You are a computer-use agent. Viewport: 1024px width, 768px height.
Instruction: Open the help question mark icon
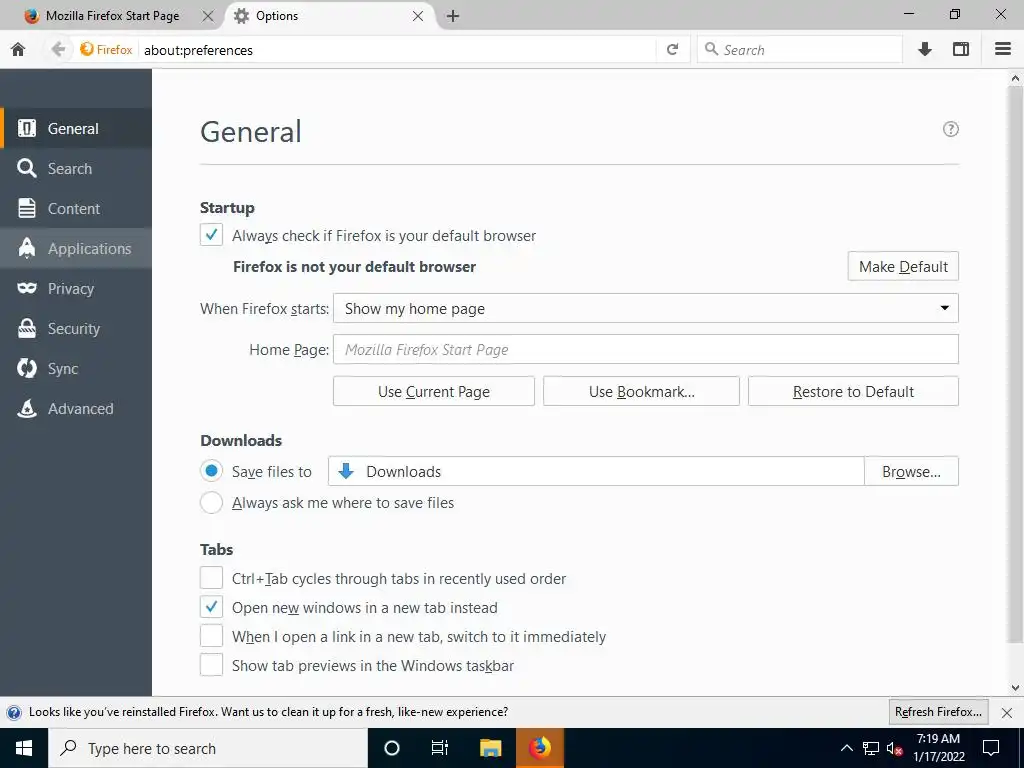click(951, 129)
